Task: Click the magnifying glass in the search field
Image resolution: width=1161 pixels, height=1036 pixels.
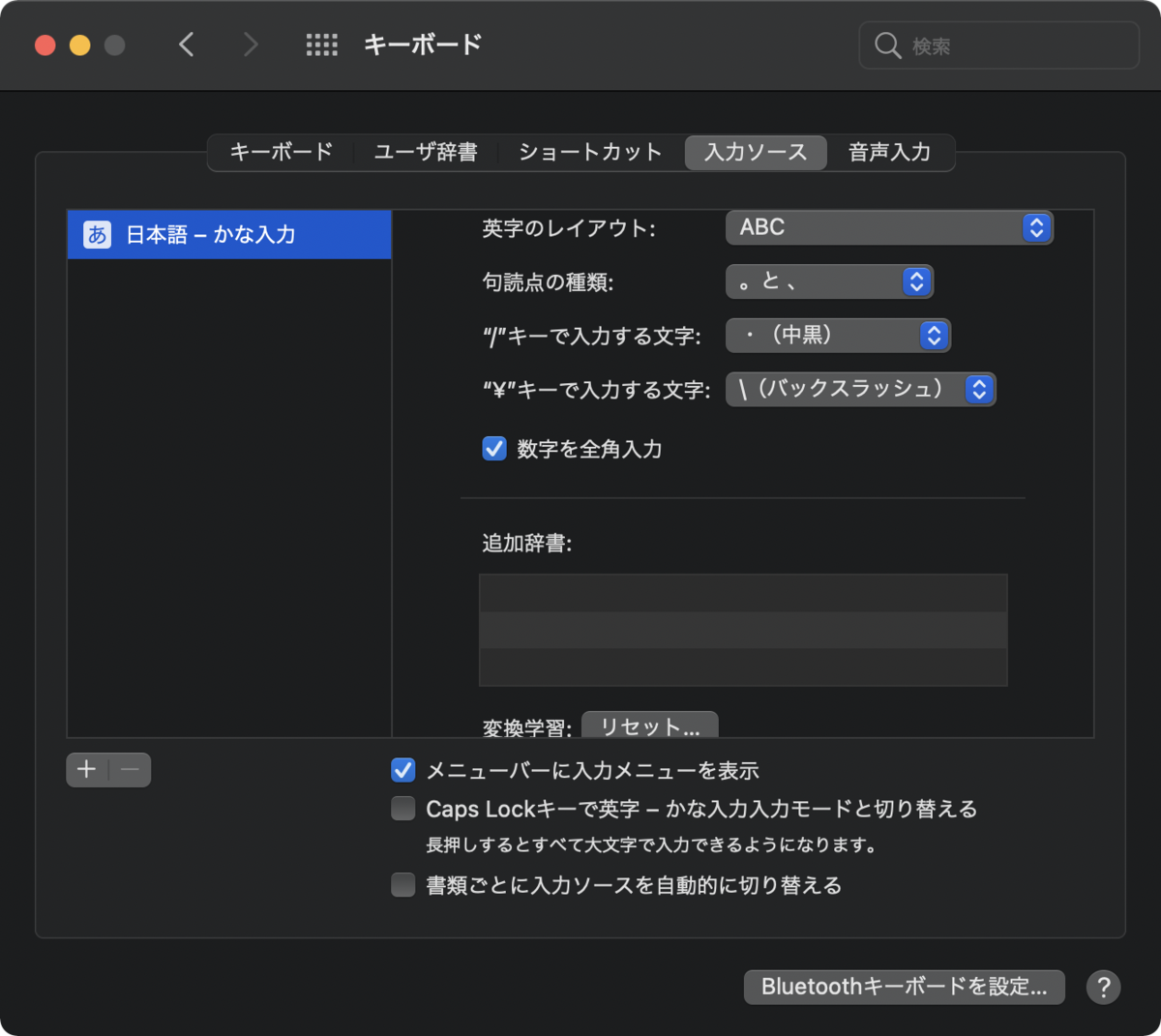Action: [x=886, y=44]
